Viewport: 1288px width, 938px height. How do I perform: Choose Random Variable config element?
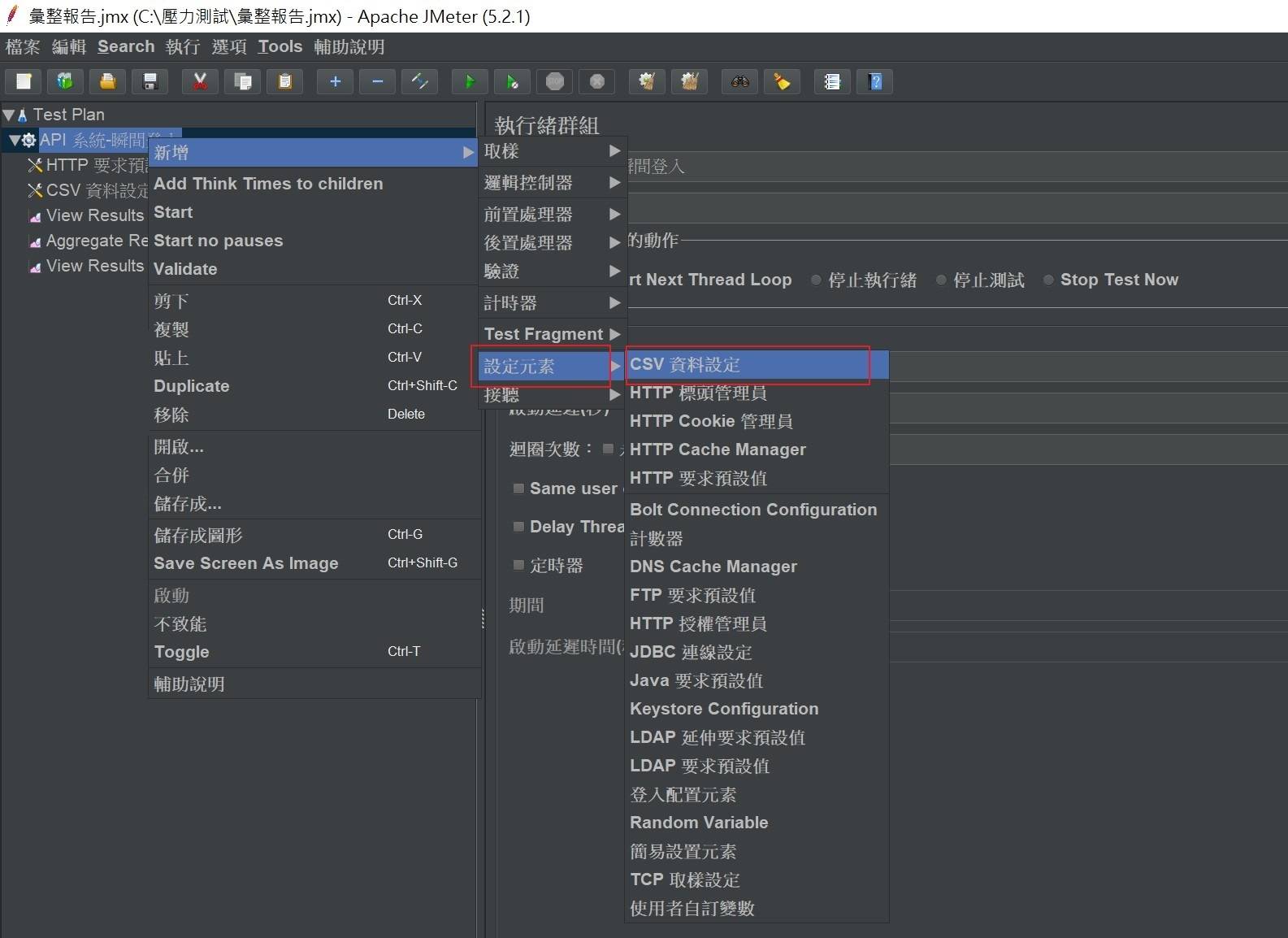(757, 823)
